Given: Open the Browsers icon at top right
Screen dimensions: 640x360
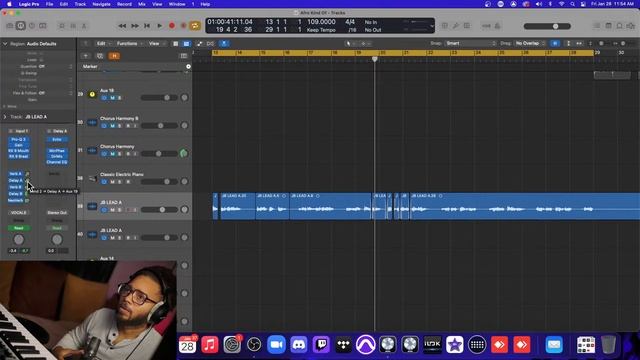Looking at the screenshot, I should [x=631, y=26].
